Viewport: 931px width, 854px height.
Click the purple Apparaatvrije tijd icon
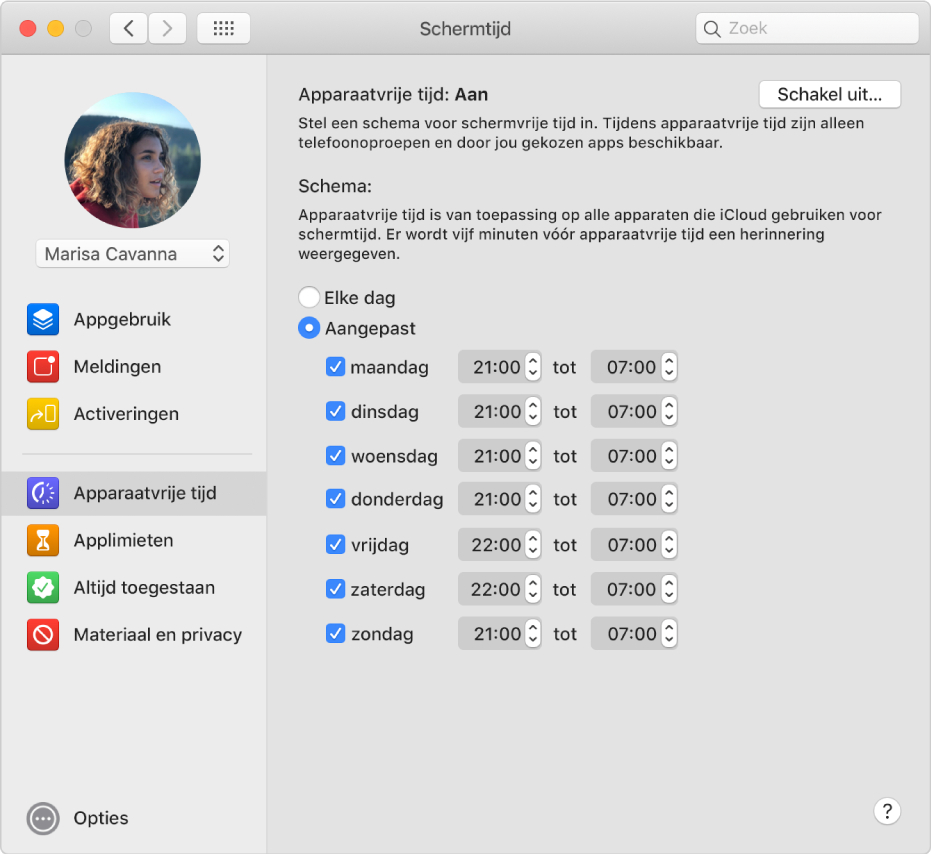click(x=43, y=493)
